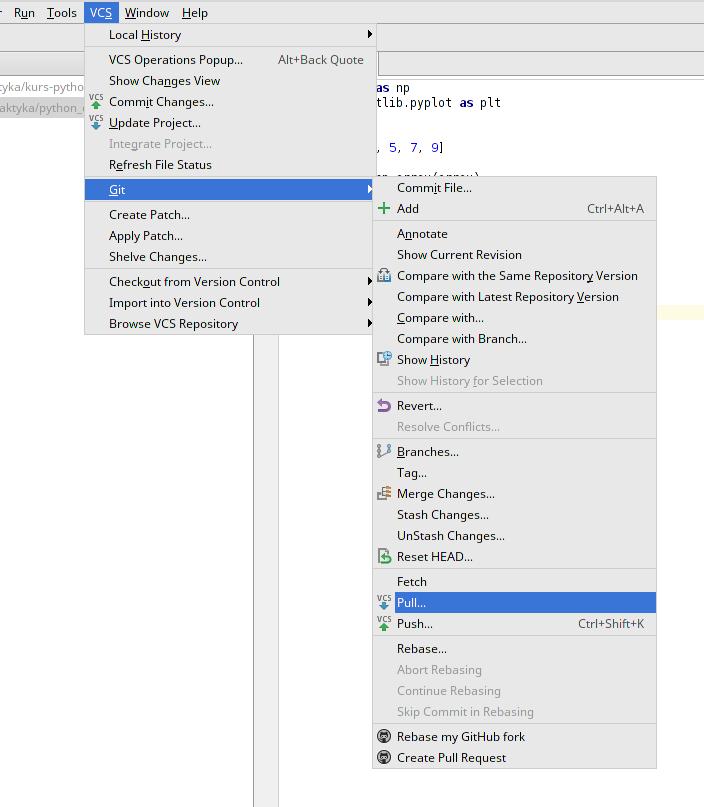704x807 pixels.
Task: Choose Import into Version Control
Action: (230, 303)
